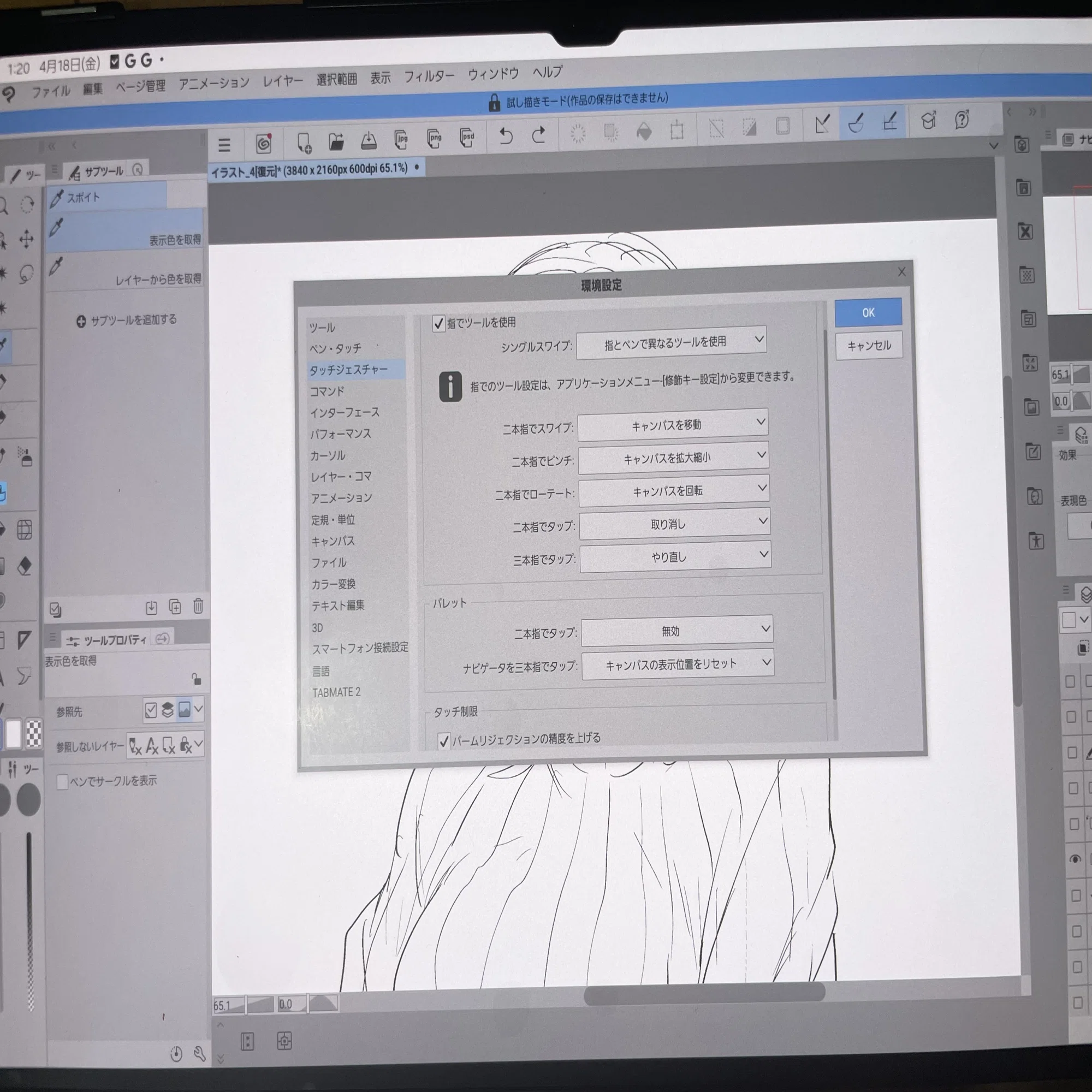Image resolution: width=1092 pixels, height=1092 pixels.
Task: Click the wrench icon in Tool Property panel
Action: coord(199,1054)
